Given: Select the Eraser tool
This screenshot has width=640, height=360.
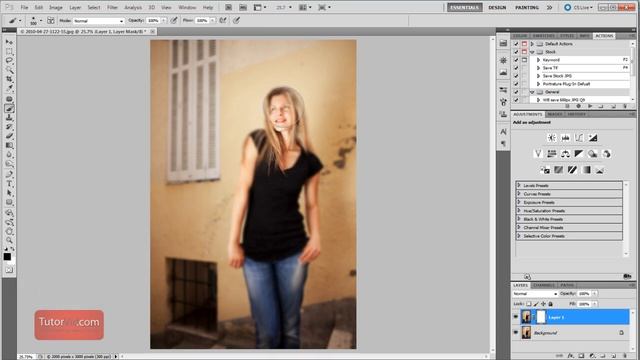Looking at the screenshot, I should tap(9, 136).
